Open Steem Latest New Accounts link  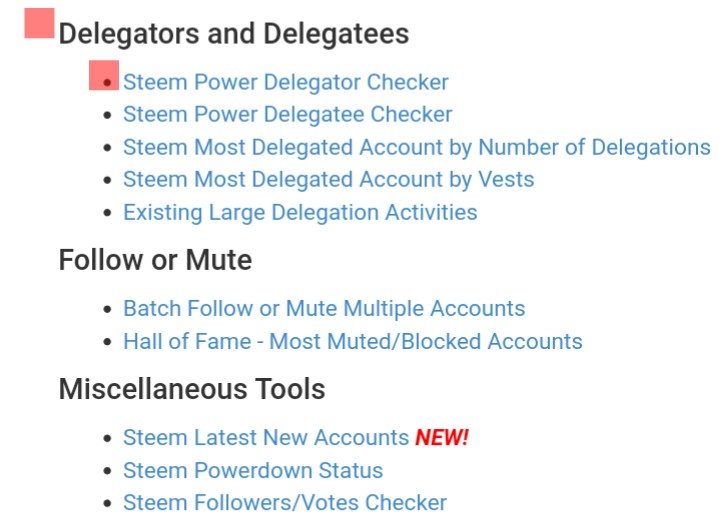click(x=266, y=438)
